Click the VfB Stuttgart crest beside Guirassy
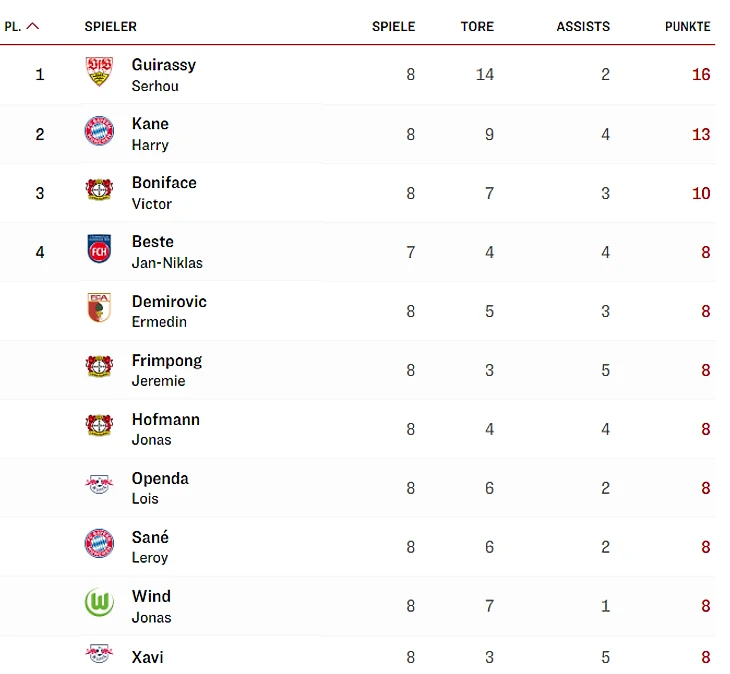The width and height of the screenshot is (730, 674). tap(99, 72)
